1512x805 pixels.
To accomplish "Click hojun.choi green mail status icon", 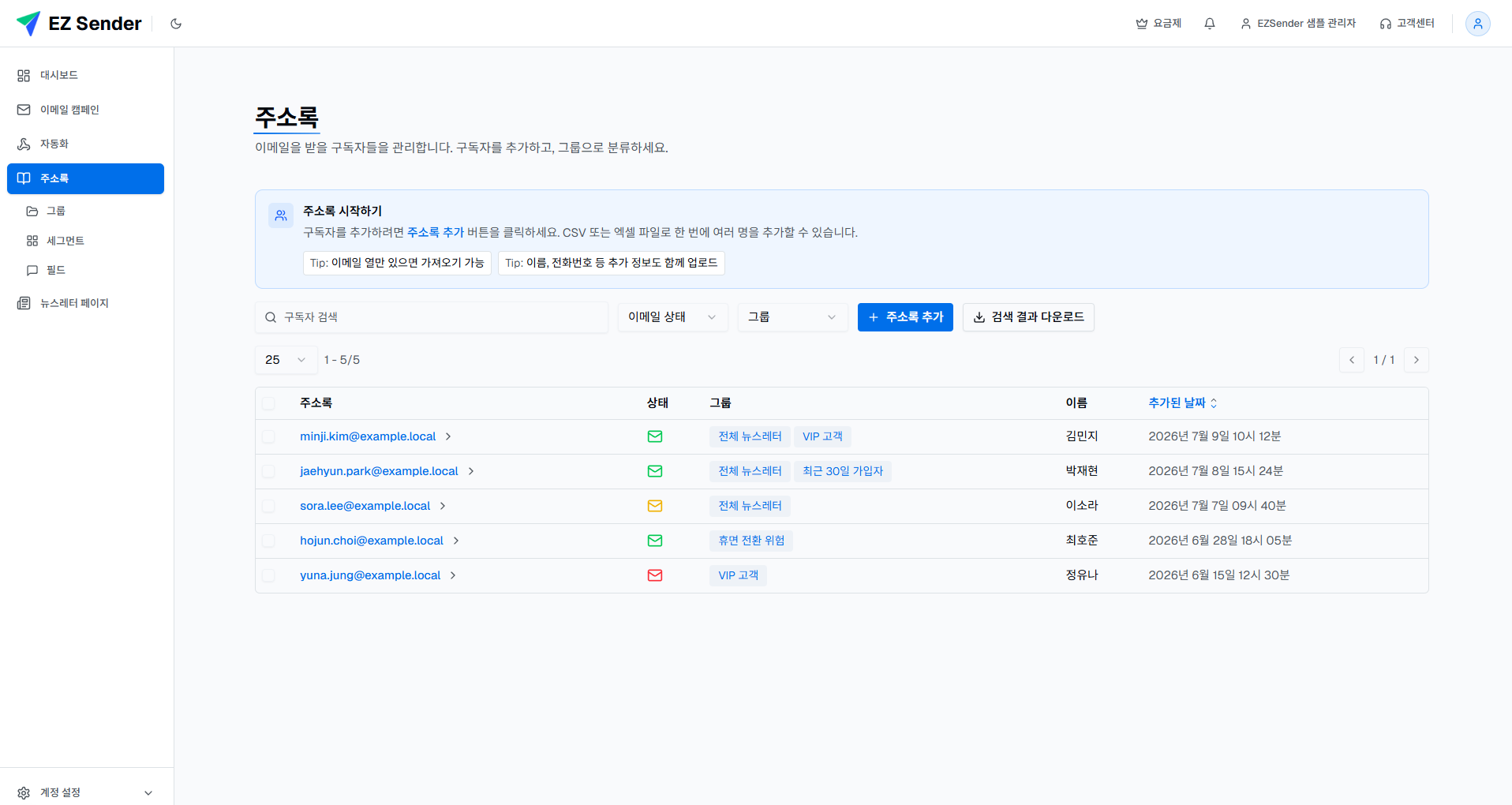I will [x=655, y=541].
